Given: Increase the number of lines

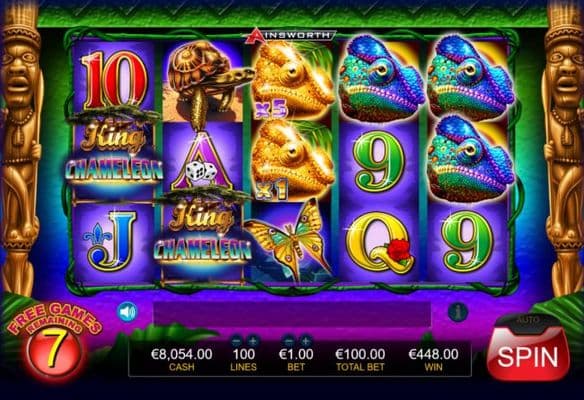Looking at the screenshot, I should 253,340.
